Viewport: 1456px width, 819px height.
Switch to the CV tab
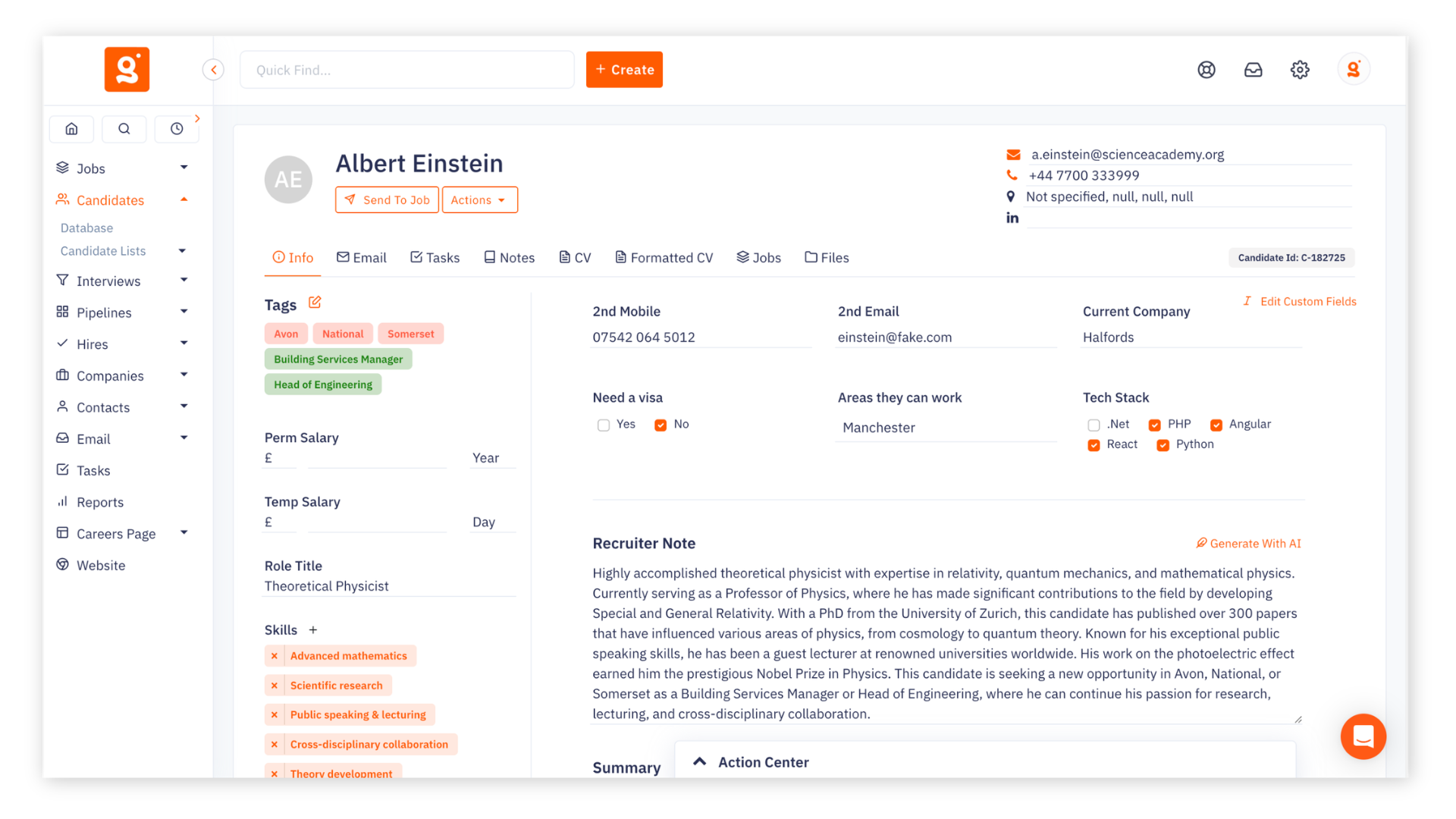point(575,258)
